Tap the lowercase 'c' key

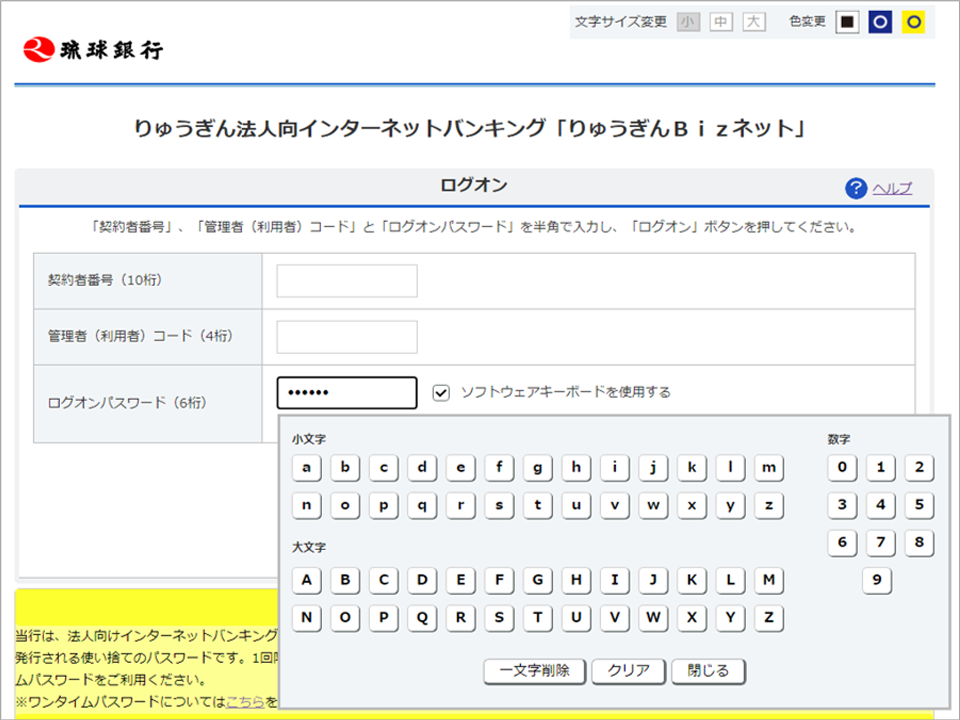pyautogui.click(x=384, y=468)
